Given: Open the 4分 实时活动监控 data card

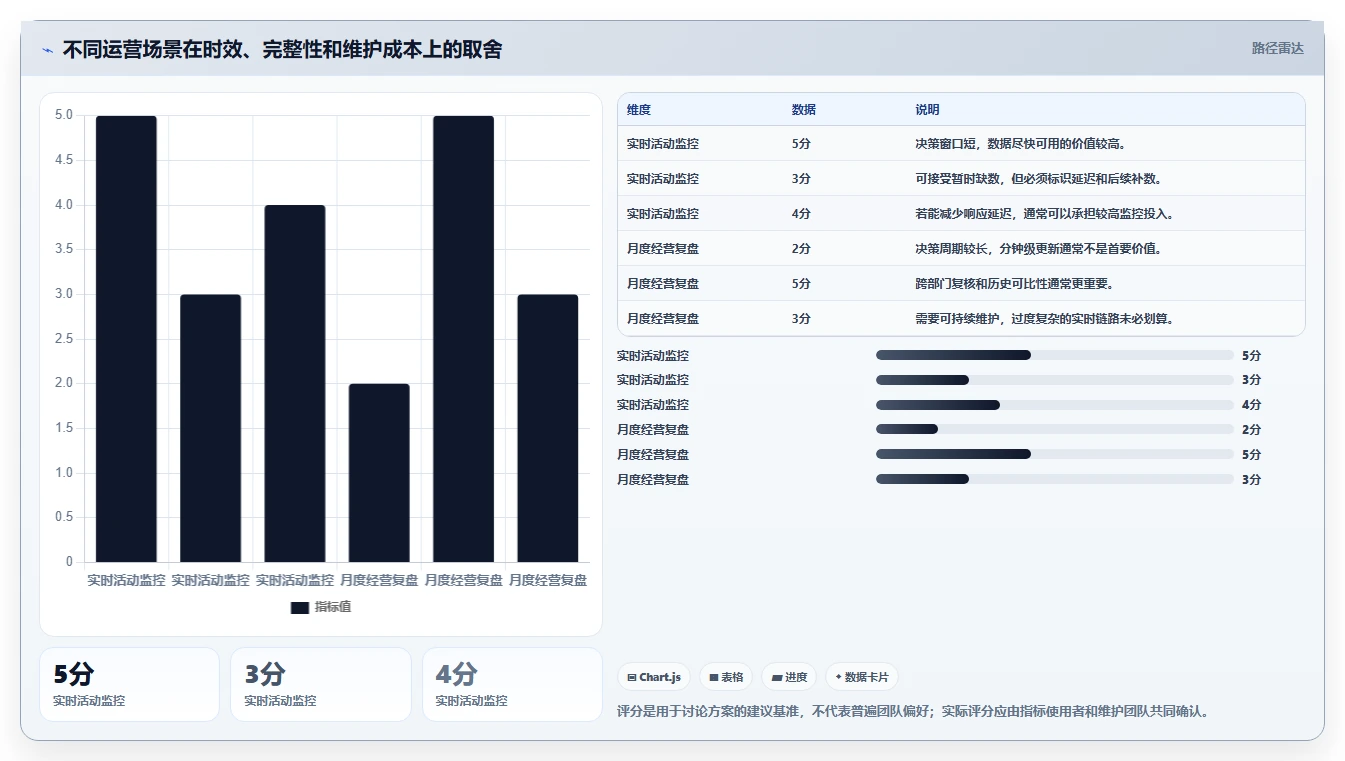Looking at the screenshot, I should pyautogui.click(x=512, y=684).
